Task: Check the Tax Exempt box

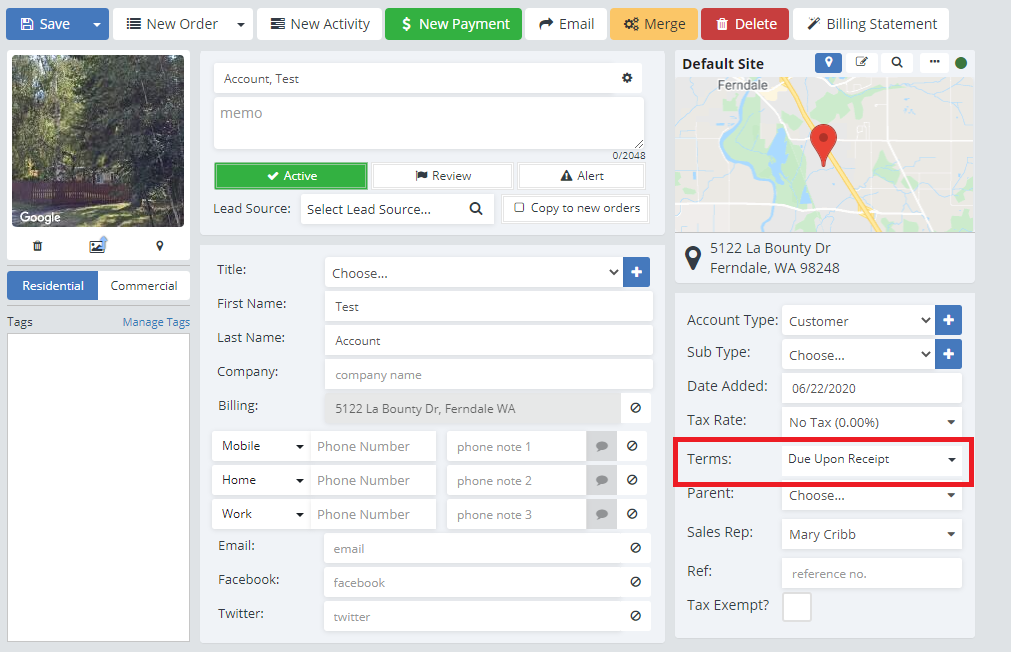Action: click(797, 606)
